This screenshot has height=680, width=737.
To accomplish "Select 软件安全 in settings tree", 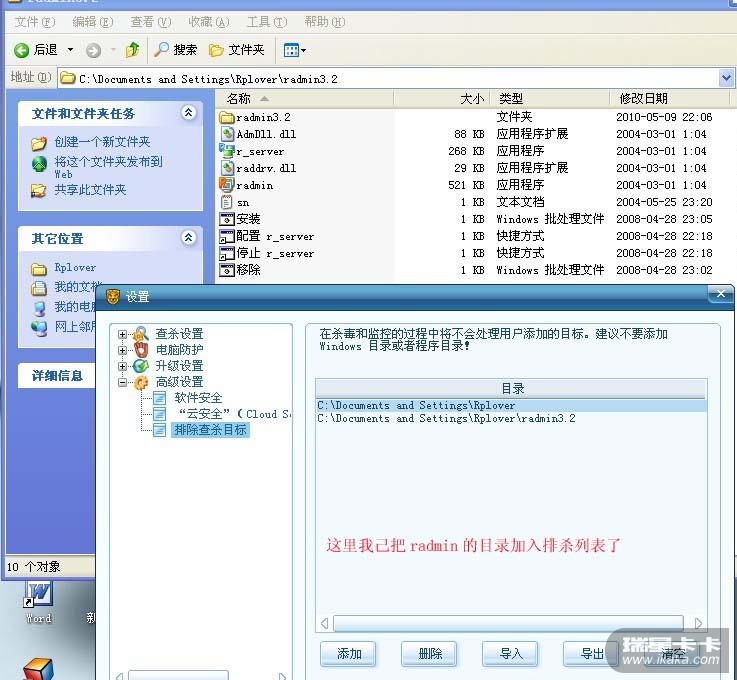I will click(x=198, y=398).
